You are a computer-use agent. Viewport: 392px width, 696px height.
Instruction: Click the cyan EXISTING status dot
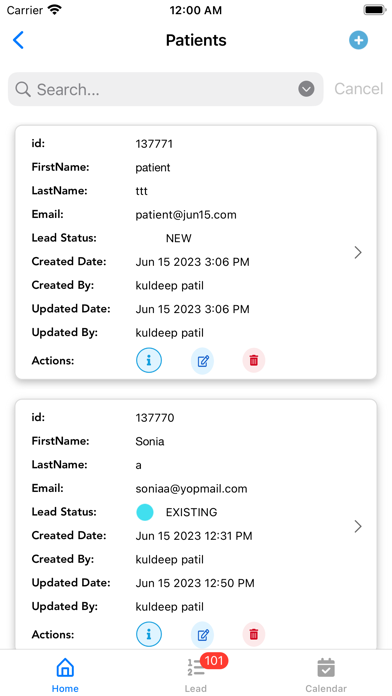point(145,512)
